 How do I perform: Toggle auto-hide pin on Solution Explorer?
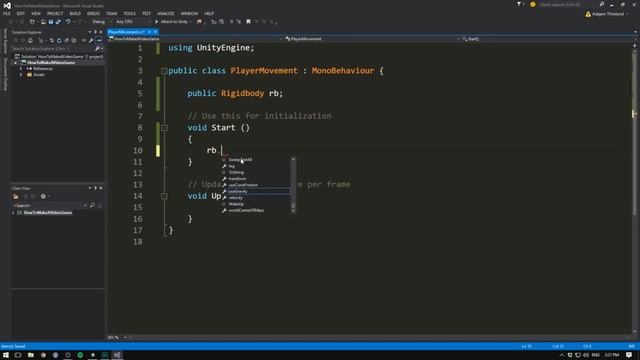pyautogui.click(x=96, y=32)
